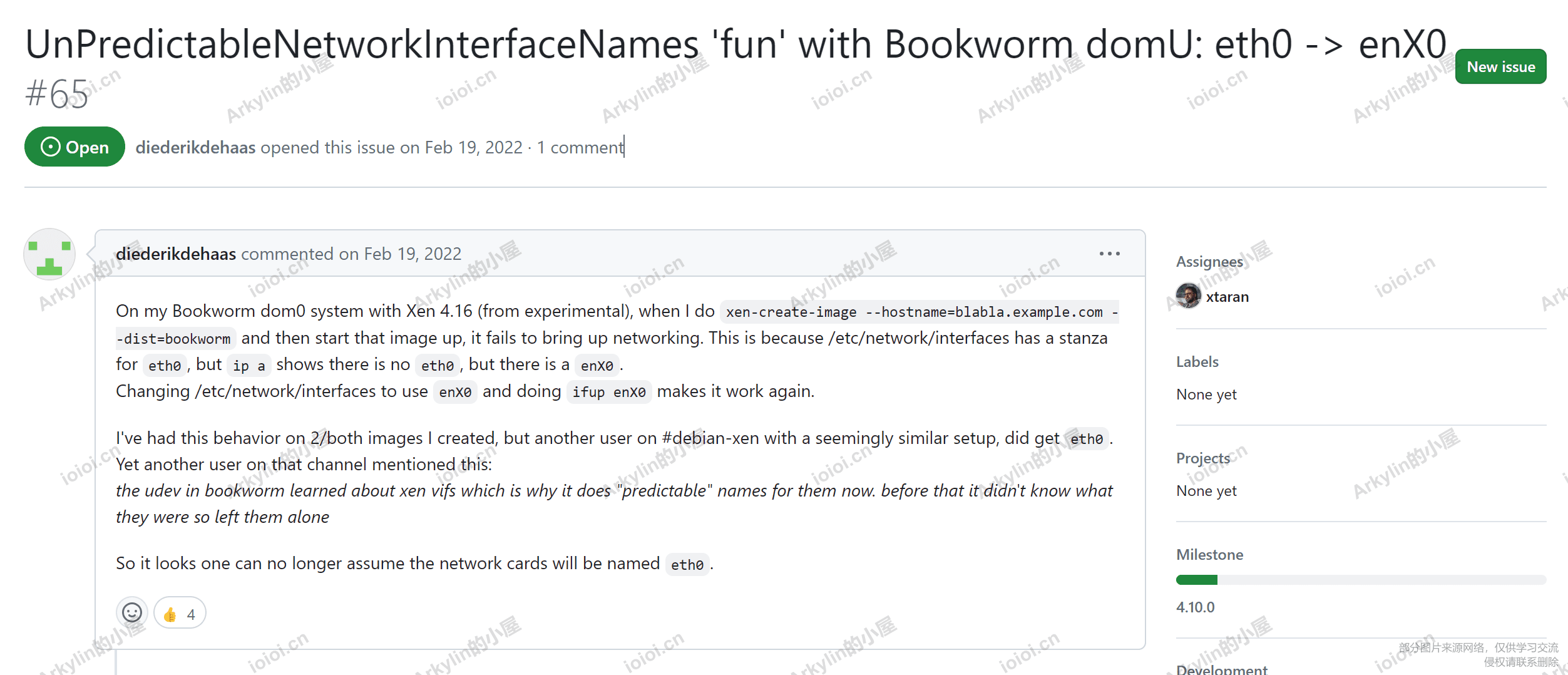Click the green Open status badge
Image resolution: width=1568 pixels, height=675 pixels.
click(x=74, y=147)
